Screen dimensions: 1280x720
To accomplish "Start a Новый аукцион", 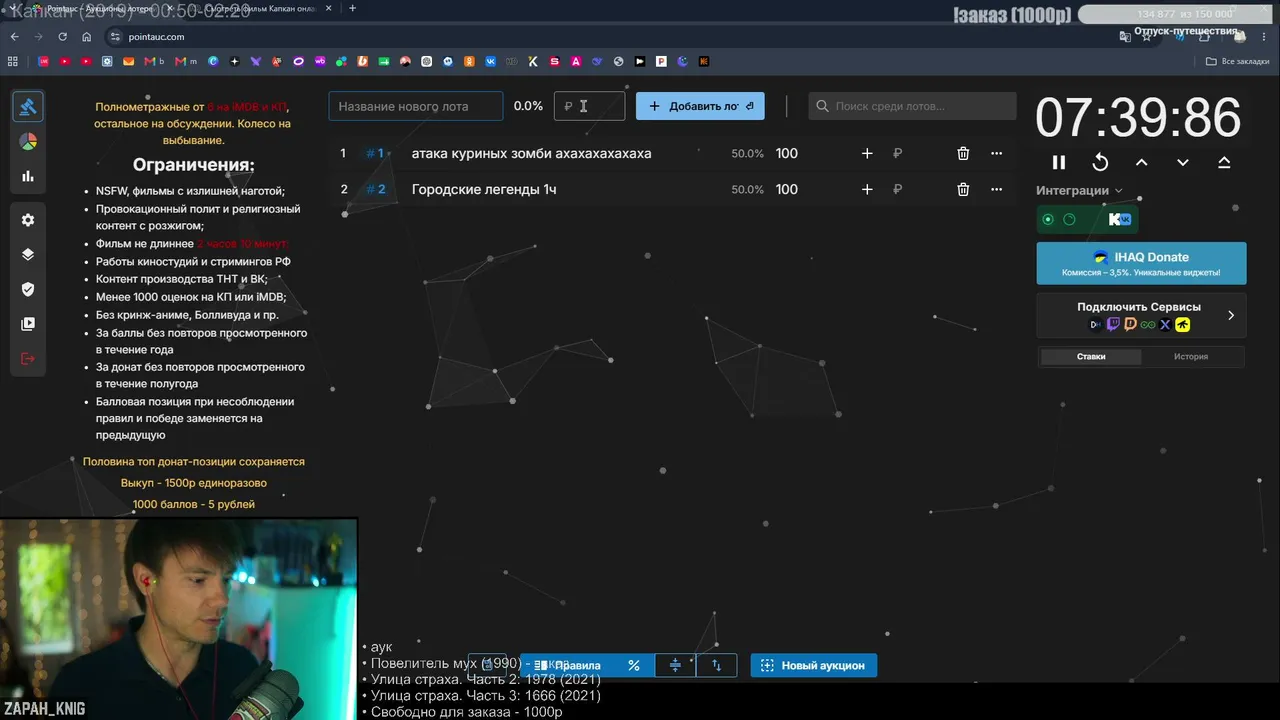I will pyautogui.click(x=814, y=665).
